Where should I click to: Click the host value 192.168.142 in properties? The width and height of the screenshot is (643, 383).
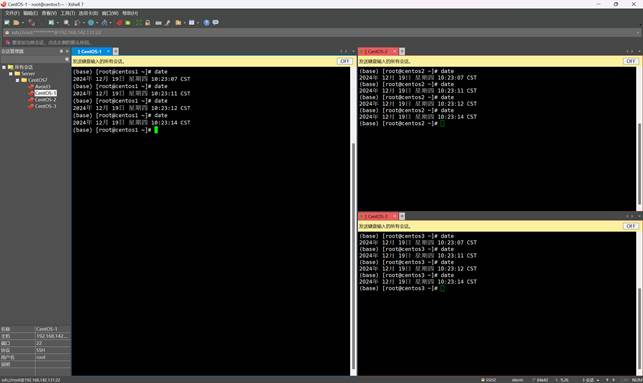click(52, 336)
